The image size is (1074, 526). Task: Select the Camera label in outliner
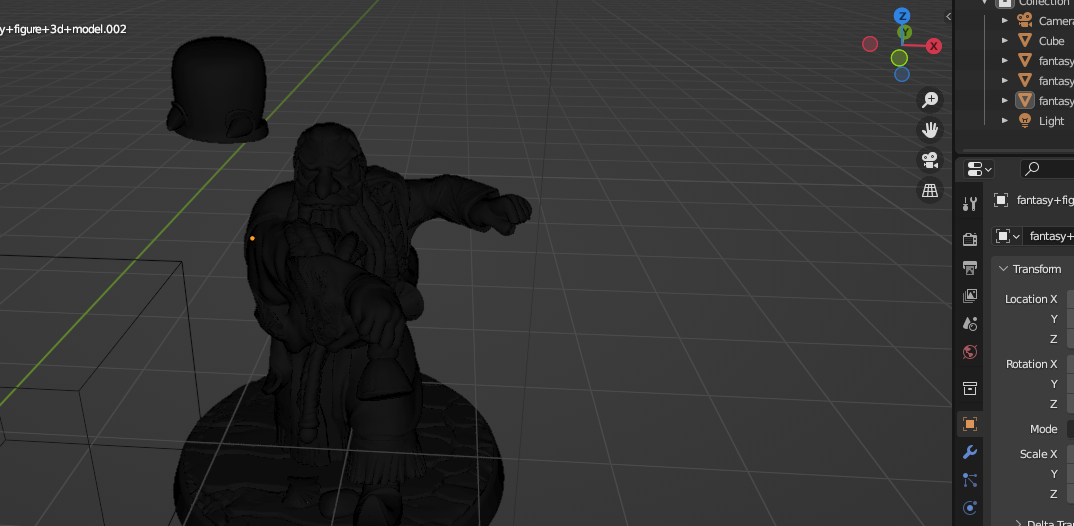(x=1056, y=21)
